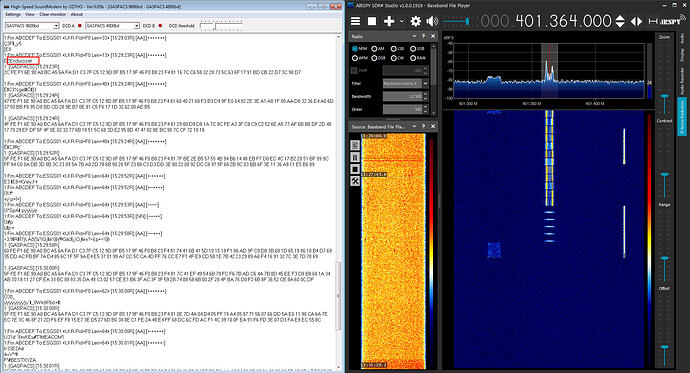Select the LSB radio mode
This screenshot has width=690, height=373.
(397, 49)
